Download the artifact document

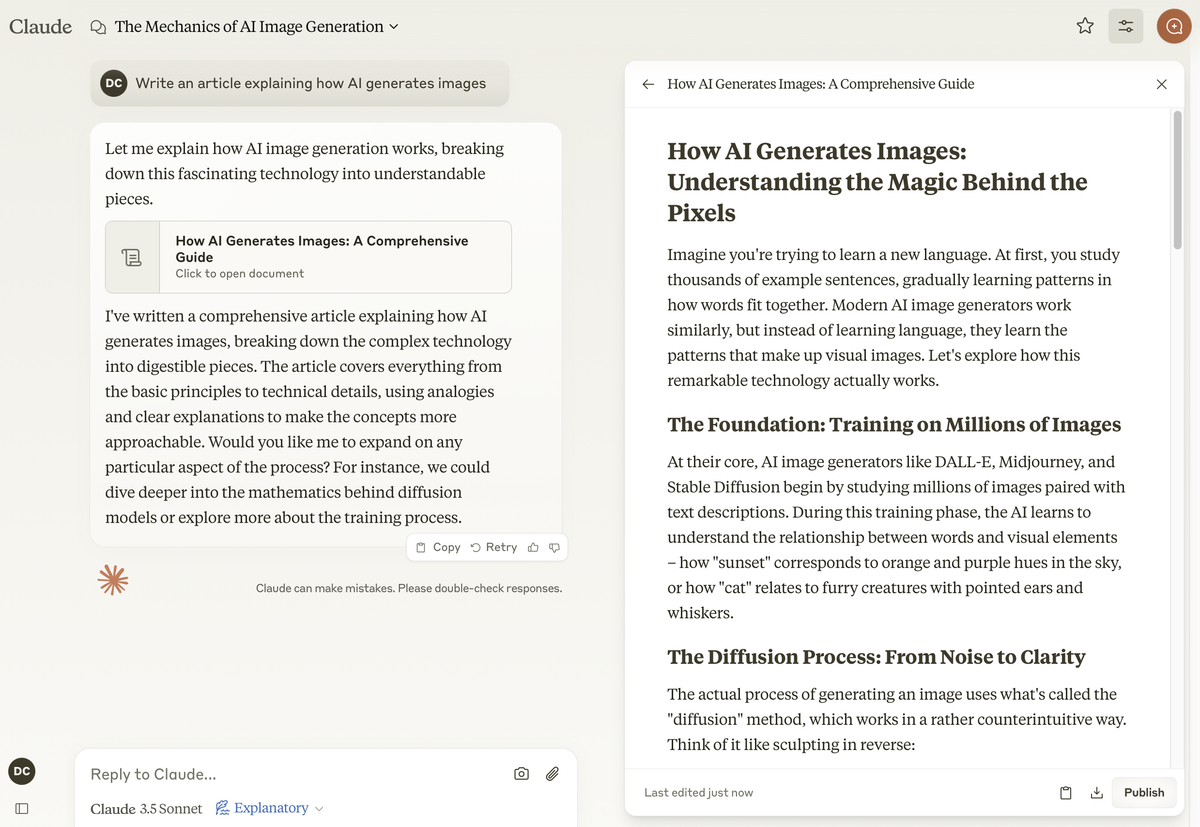click(x=1096, y=793)
